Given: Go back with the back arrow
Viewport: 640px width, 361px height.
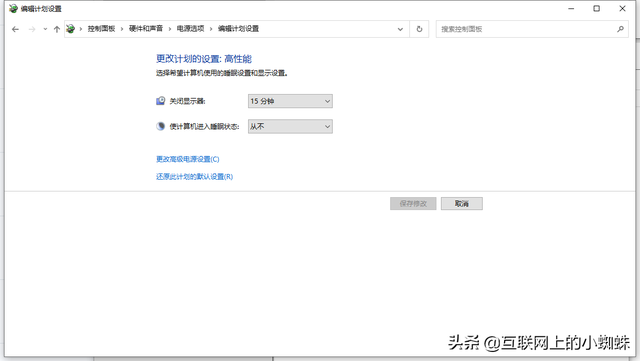Looking at the screenshot, I should point(15,29).
